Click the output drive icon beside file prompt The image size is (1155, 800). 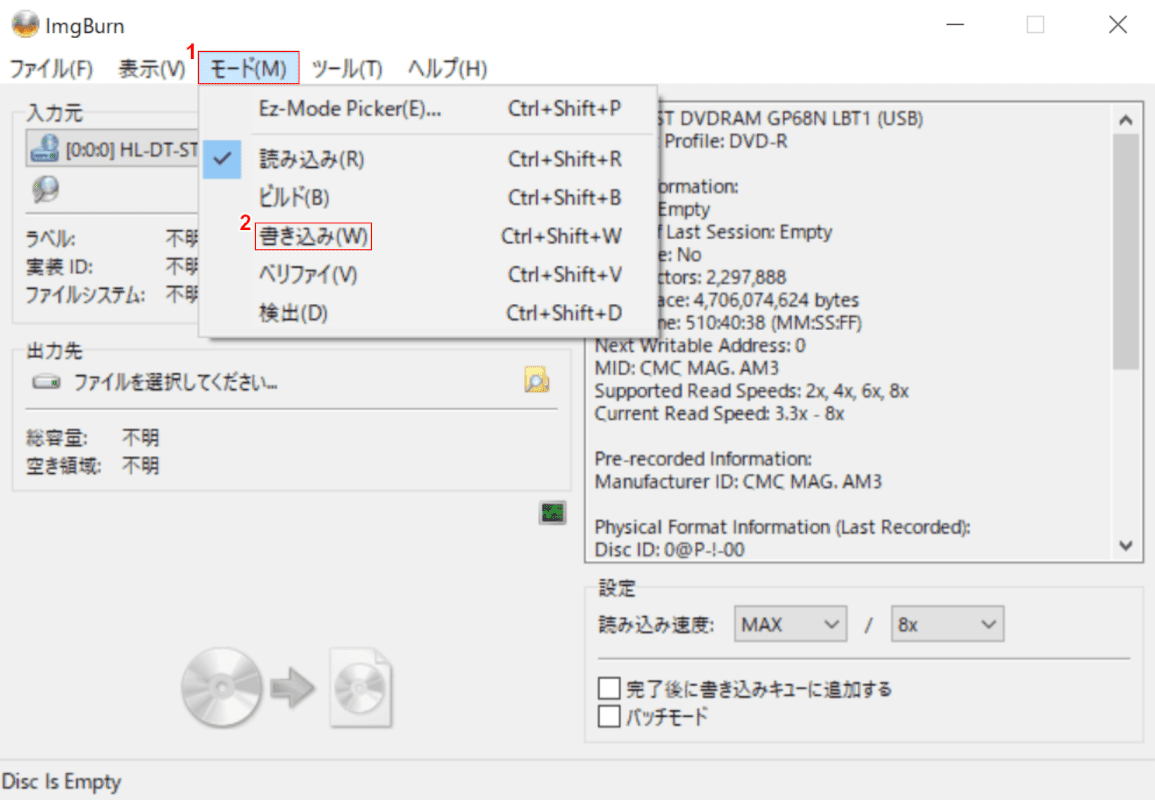[x=46, y=382]
